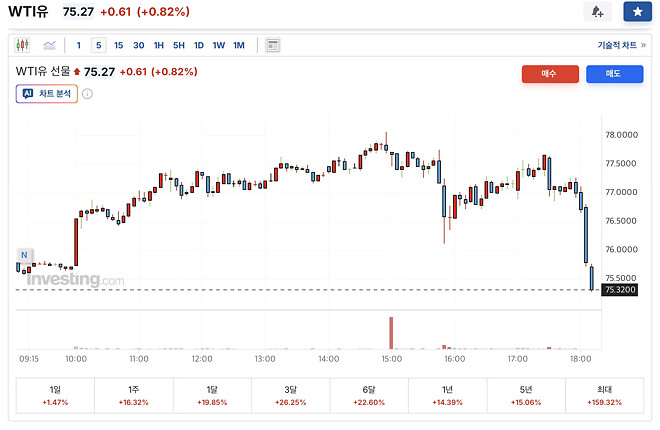This screenshot has height=430, width=660.
Task: Click the info icon beside 차트 분석
Action: click(87, 94)
